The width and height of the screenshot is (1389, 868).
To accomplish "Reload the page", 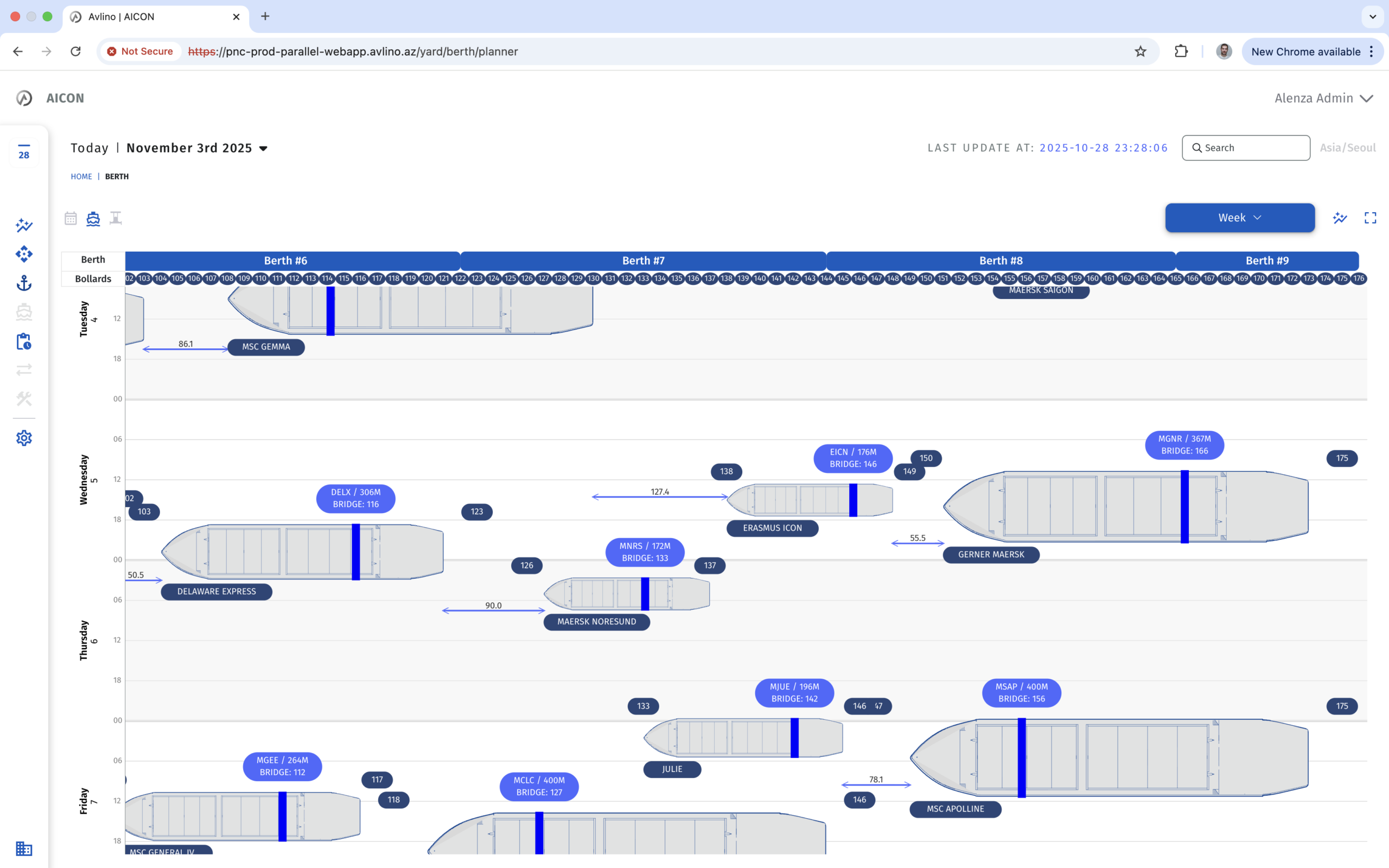I will coord(76,52).
